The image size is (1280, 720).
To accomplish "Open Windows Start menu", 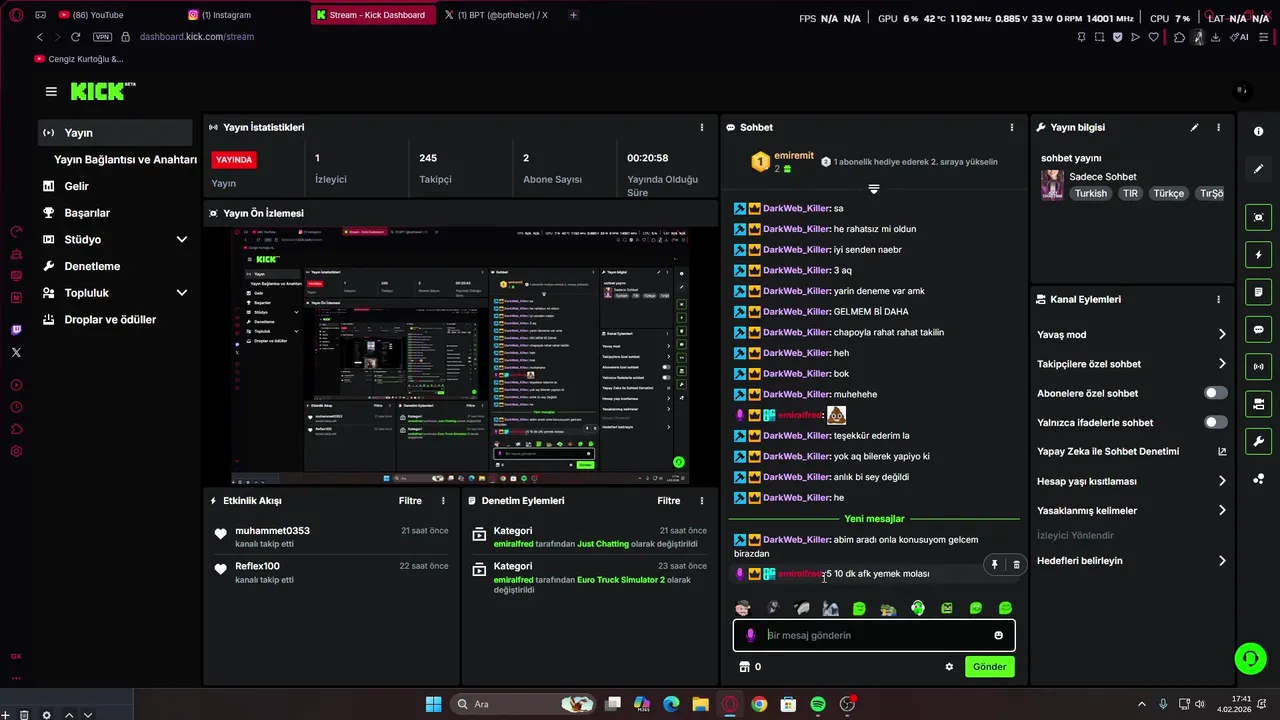I will coord(433,704).
